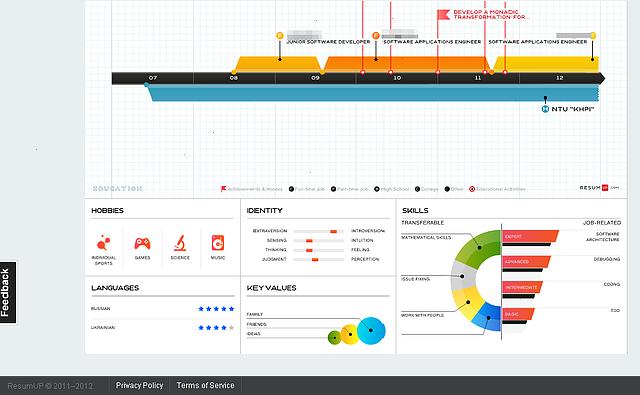The height and width of the screenshot is (395, 640).
Task: Click the NTU "KHPI" education icon
Action: tap(545, 109)
